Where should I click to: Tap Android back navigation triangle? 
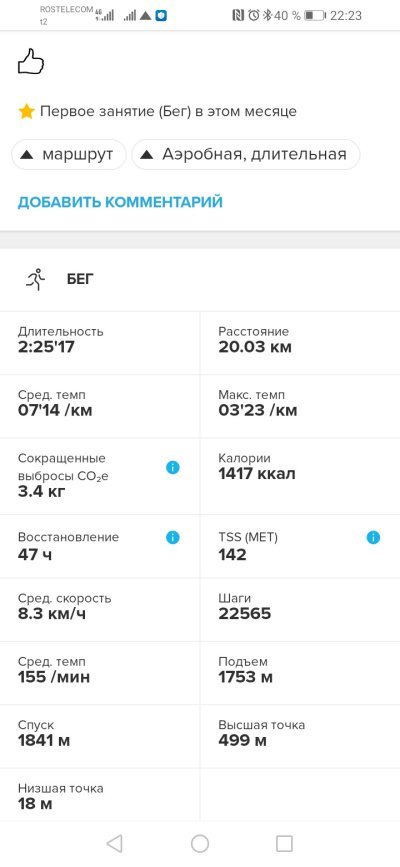(x=114, y=843)
